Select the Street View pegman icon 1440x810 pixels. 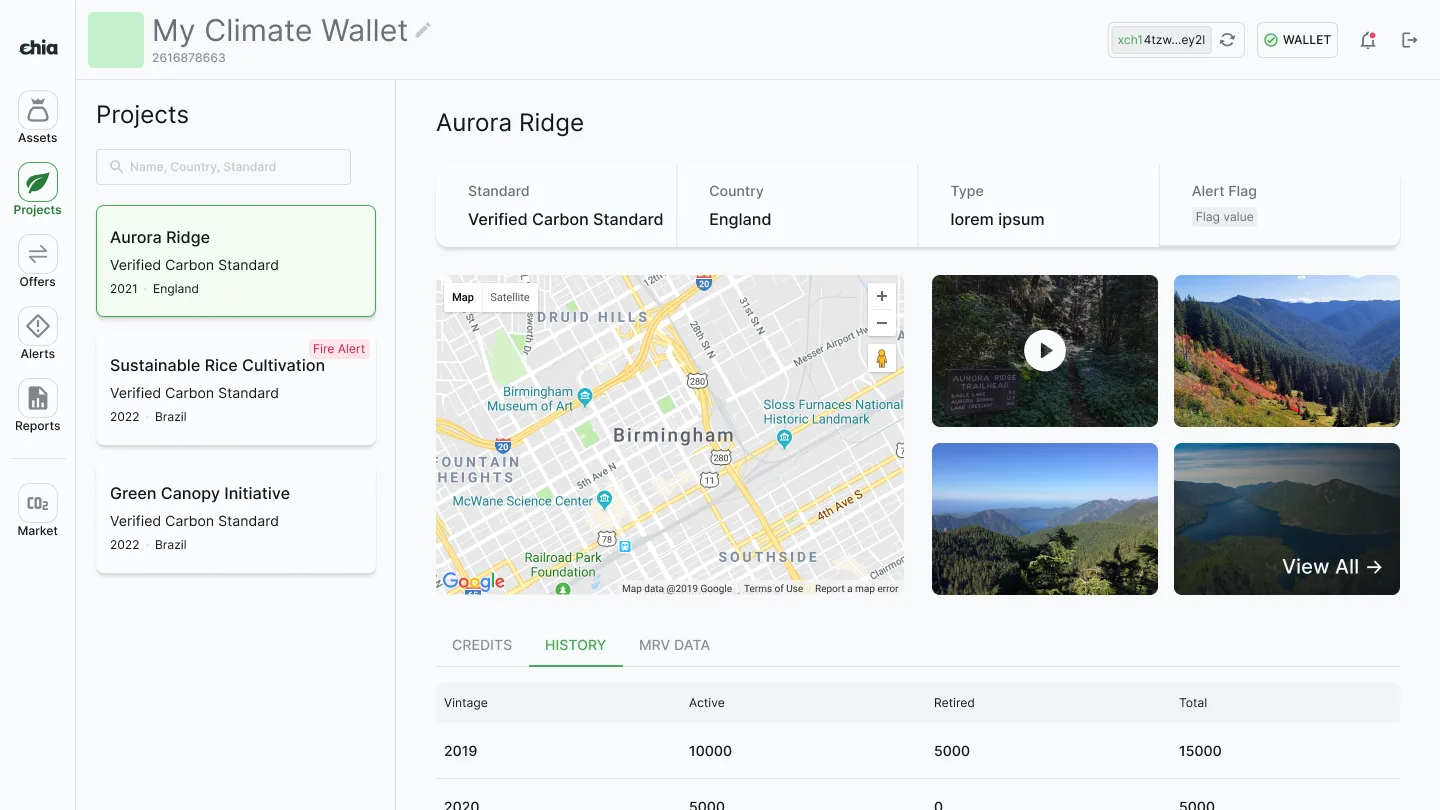coord(881,358)
